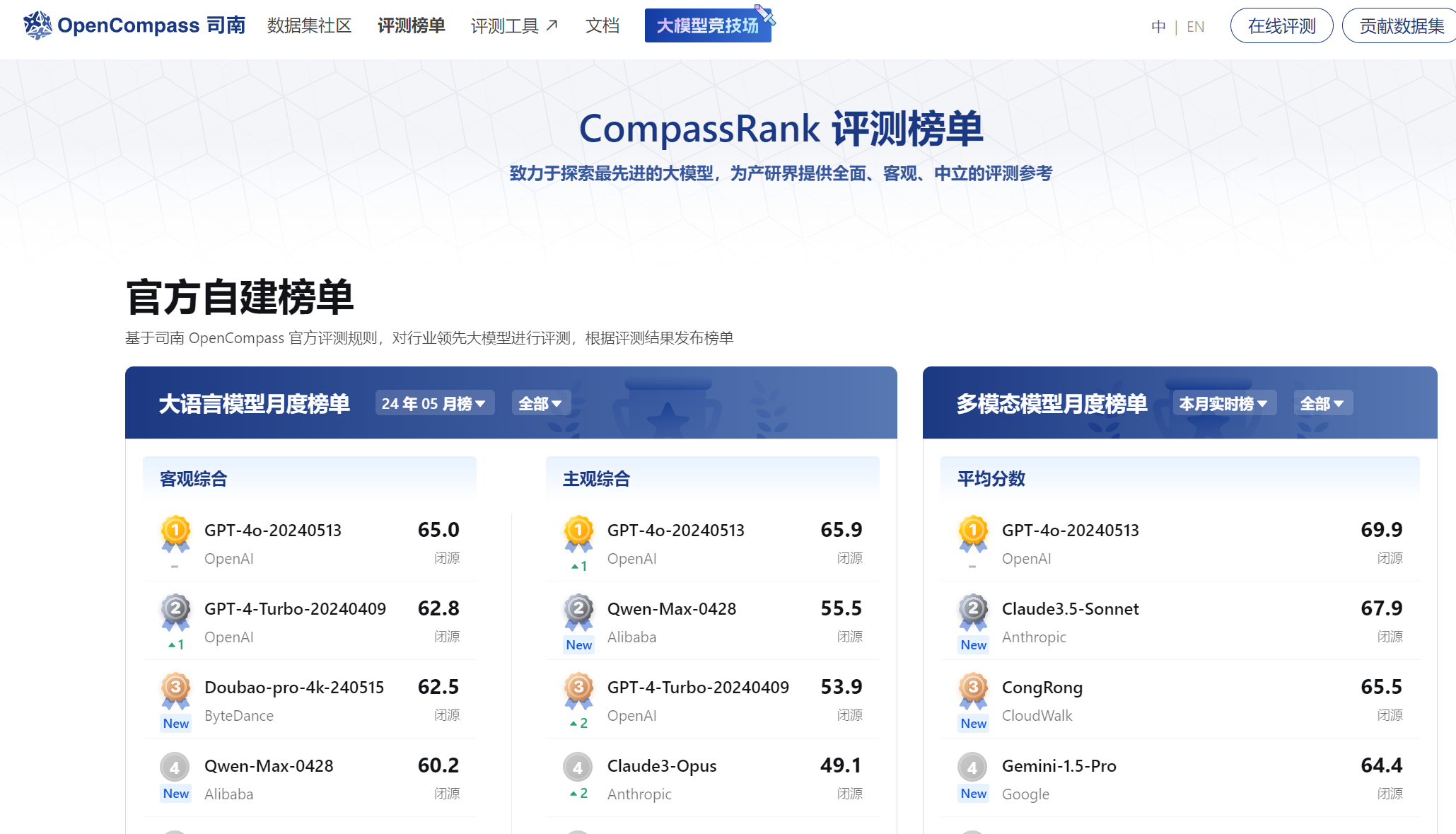Open the 数据集社区 navigation item
The image size is (1456, 834).
310,25
